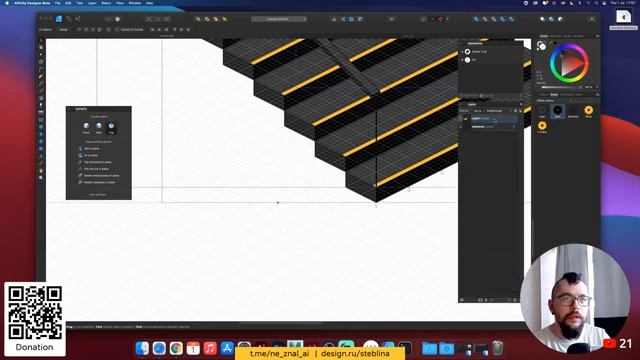Screen dimensions: 640x360
Task: Open the top toolbar center dropdown field
Action: 279,19
